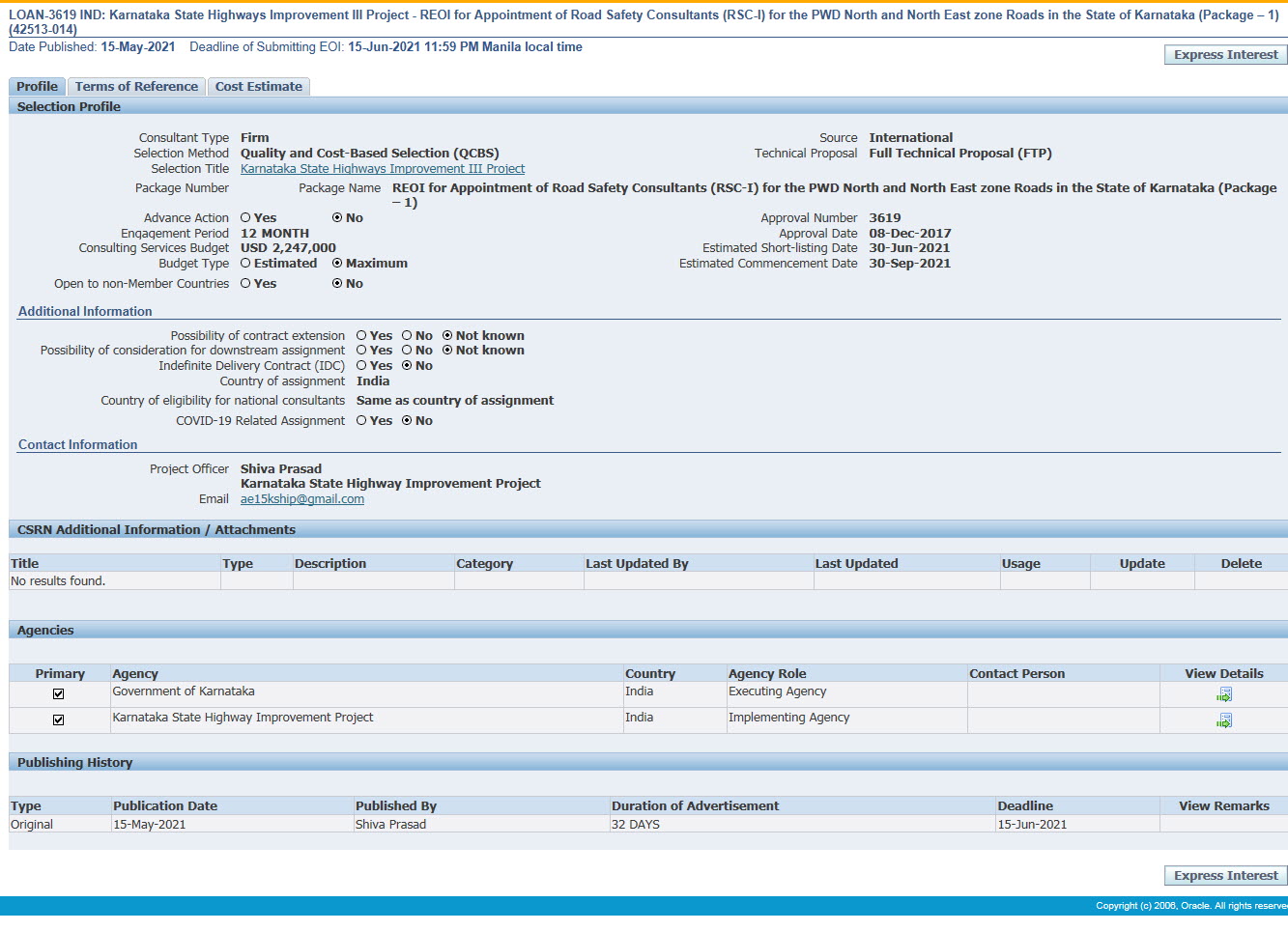The width and height of the screenshot is (1288, 931).
Task: Open Karnataka State Highways Improvement III Project link
Action: pyautogui.click(x=383, y=169)
